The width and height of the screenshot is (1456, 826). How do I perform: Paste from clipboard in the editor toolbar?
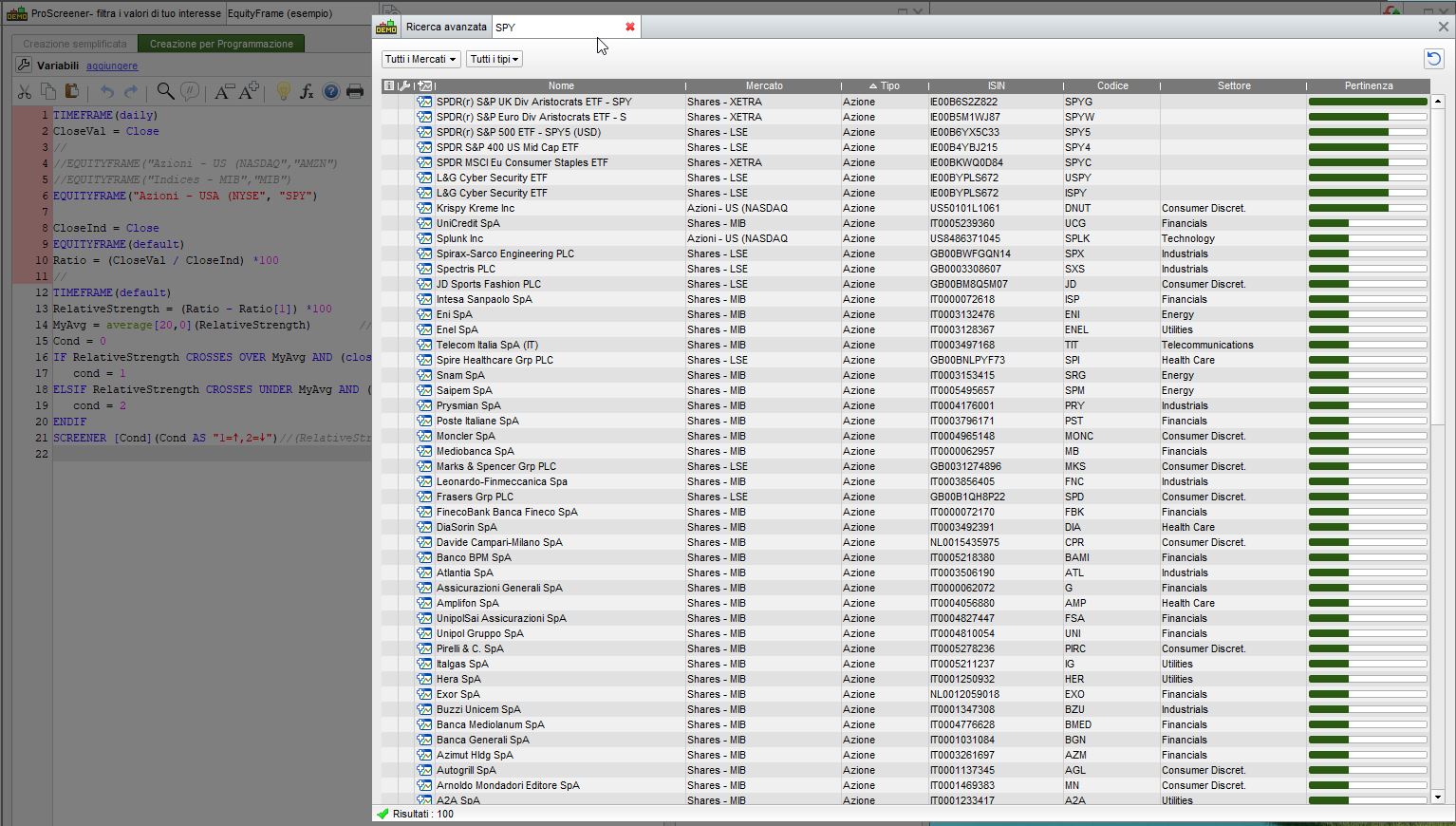pyautogui.click(x=71, y=91)
